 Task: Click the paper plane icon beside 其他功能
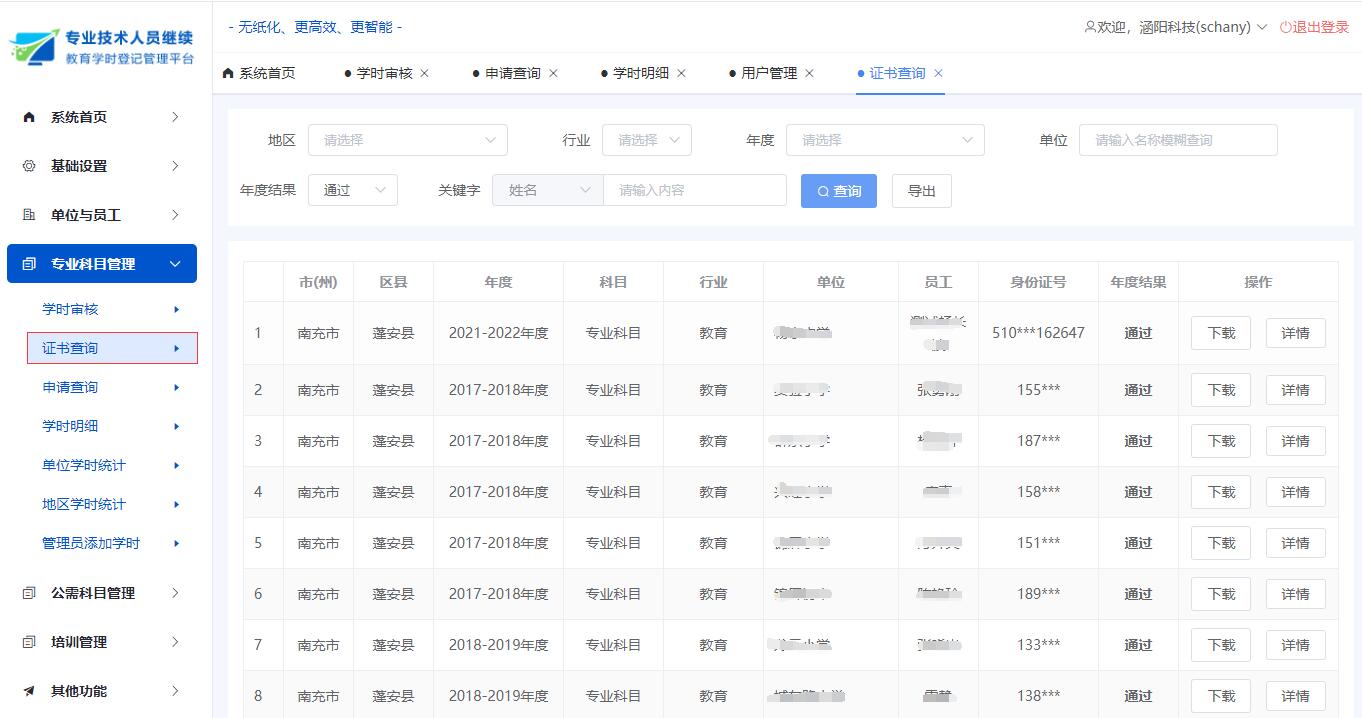click(x=29, y=691)
